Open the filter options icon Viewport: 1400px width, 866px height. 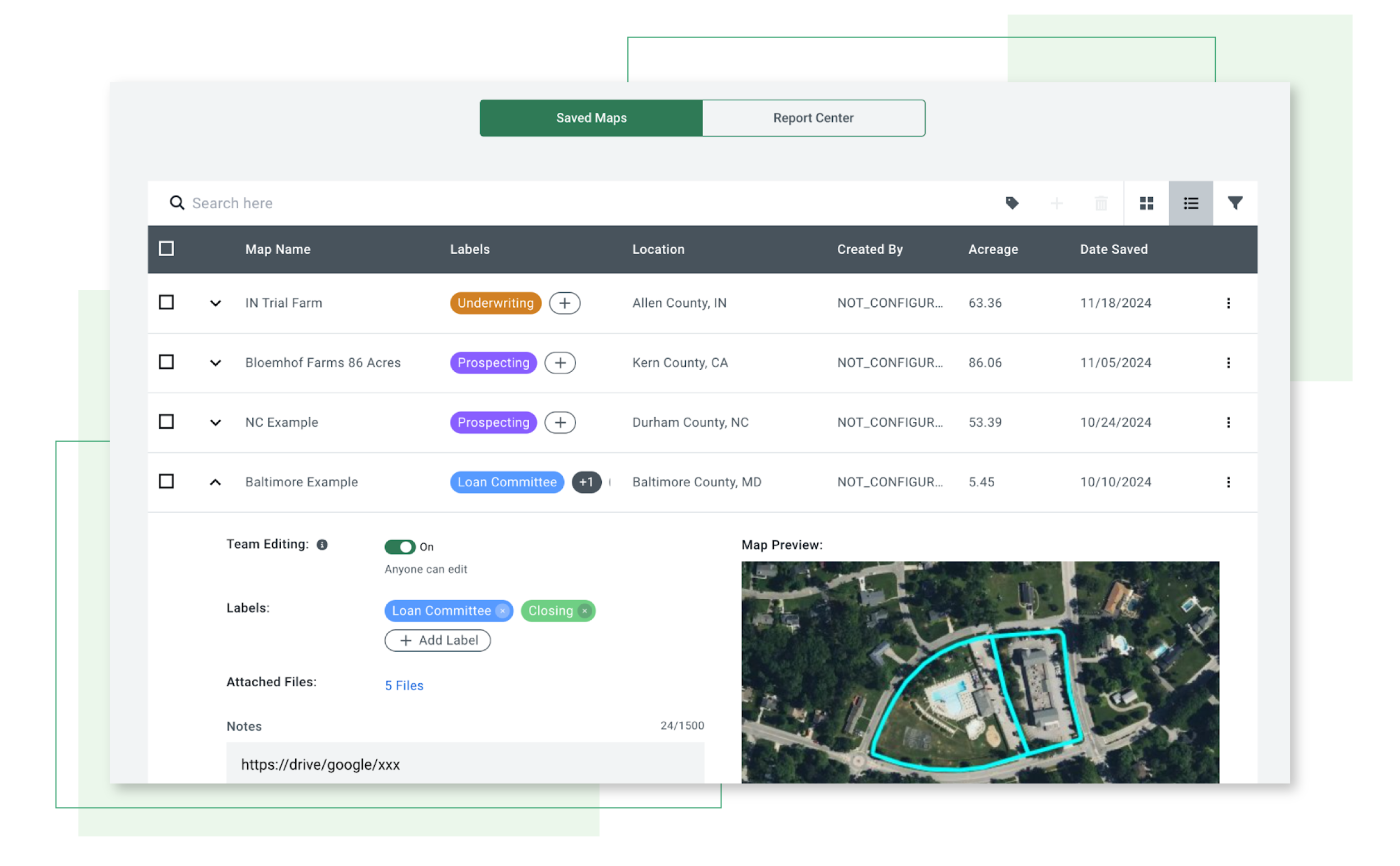click(1235, 203)
